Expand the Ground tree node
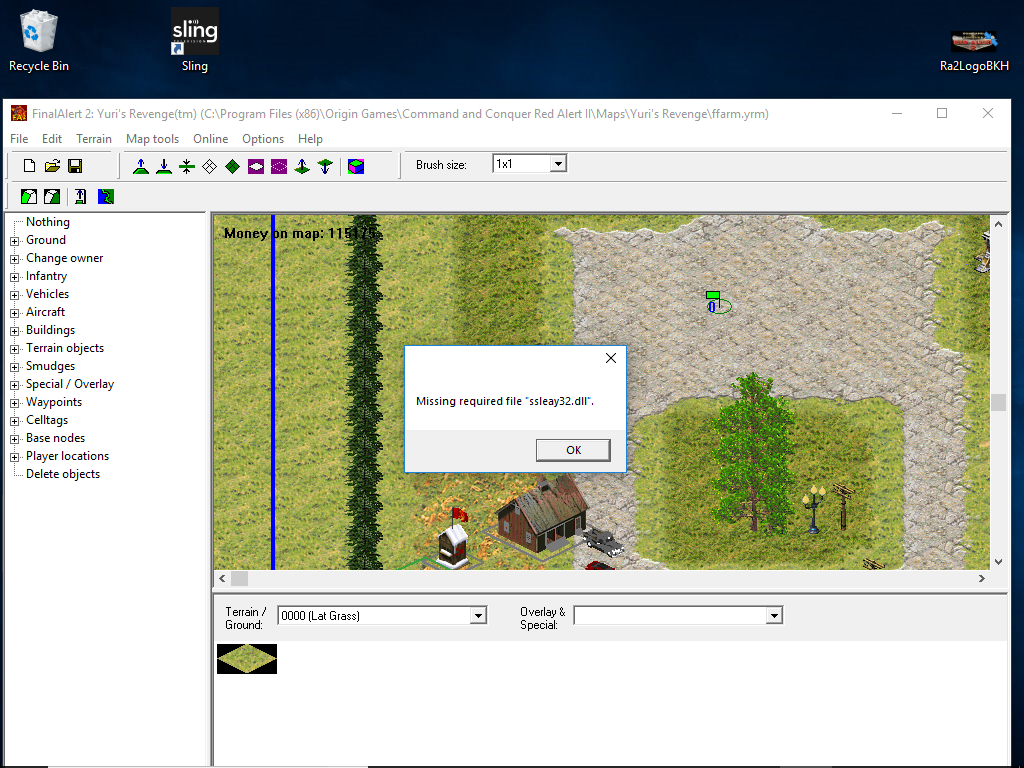The width and height of the screenshot is (1024, 768). [x=14, y=241]
